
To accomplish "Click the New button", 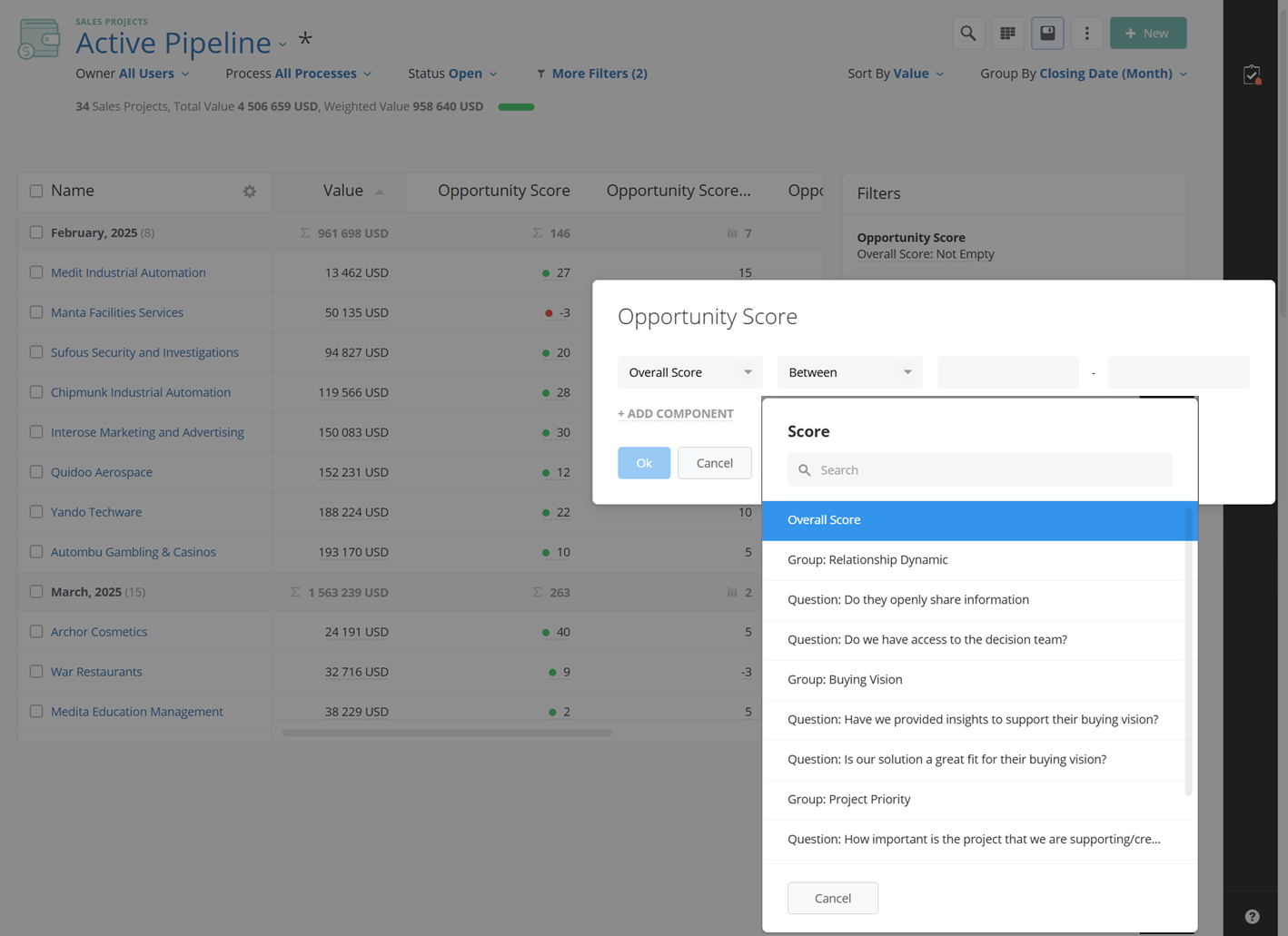I will click(x=1148, y=34).
